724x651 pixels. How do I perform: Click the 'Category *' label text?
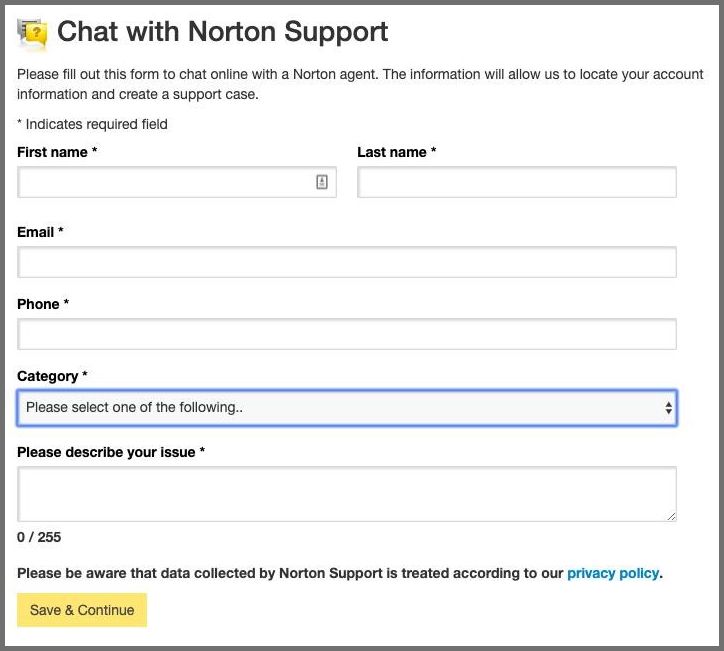tap(52, 376)
